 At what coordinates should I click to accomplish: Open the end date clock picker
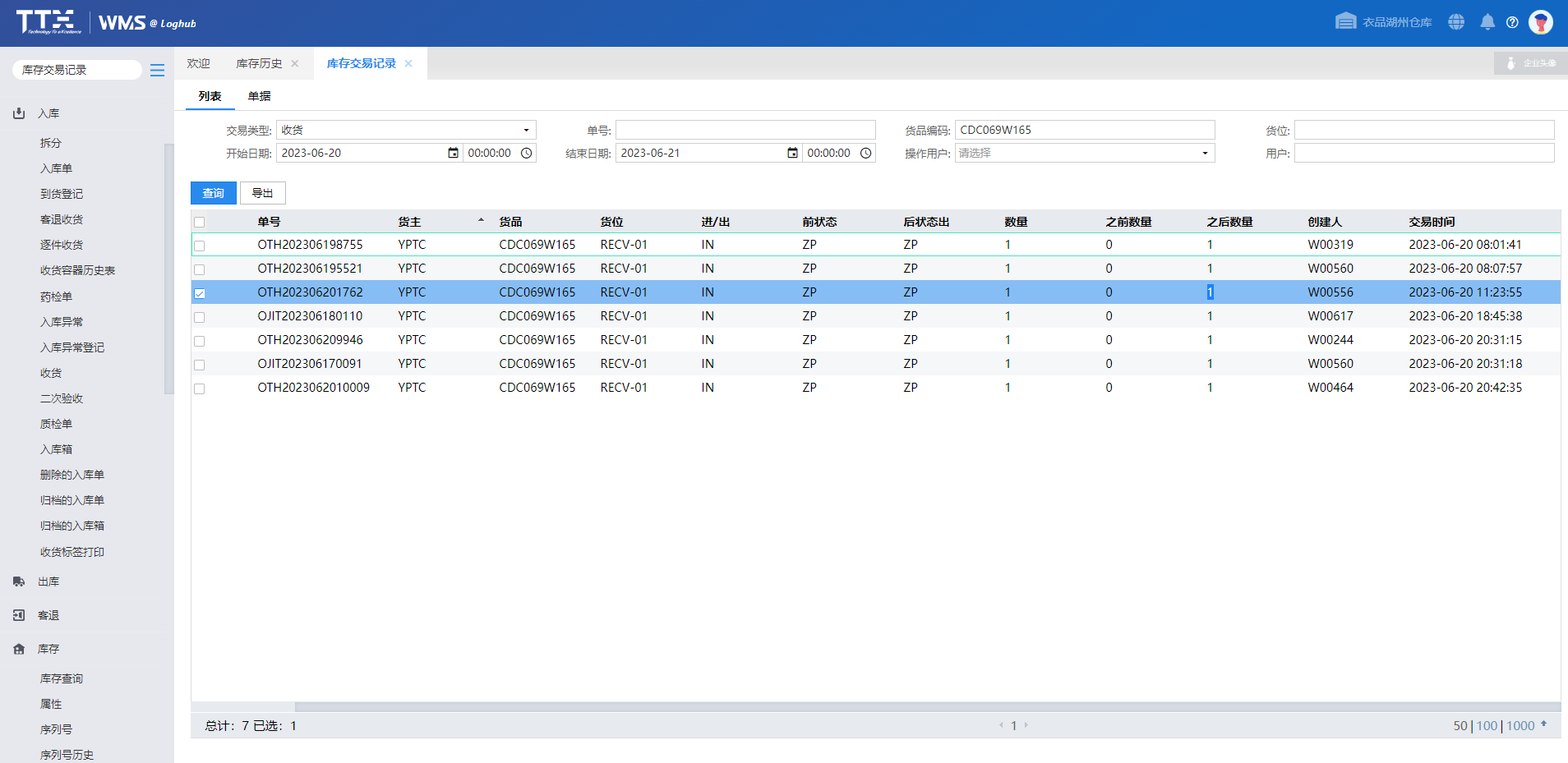coord(865,153)
